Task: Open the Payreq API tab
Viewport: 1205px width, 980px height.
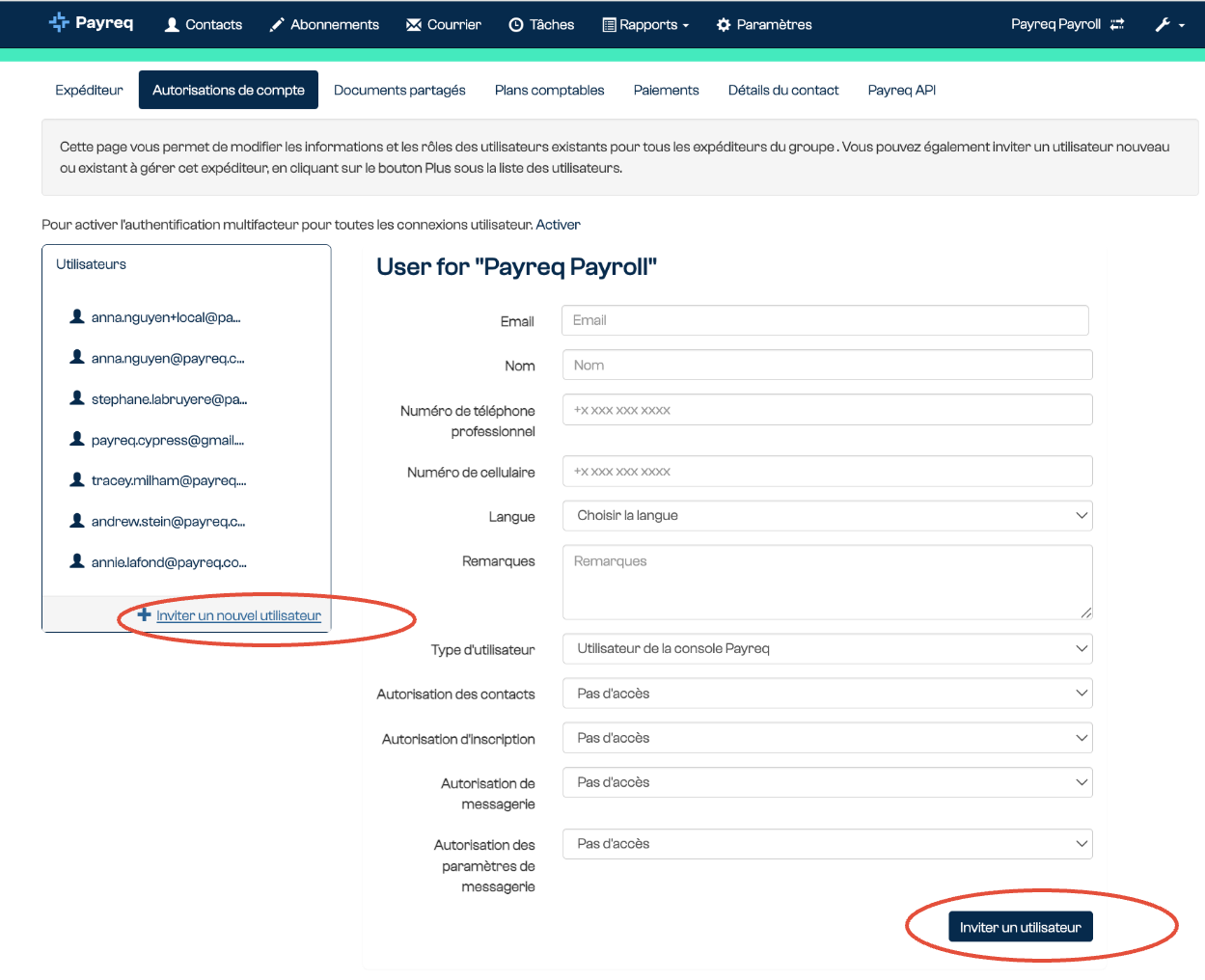Action: [902, 90]
